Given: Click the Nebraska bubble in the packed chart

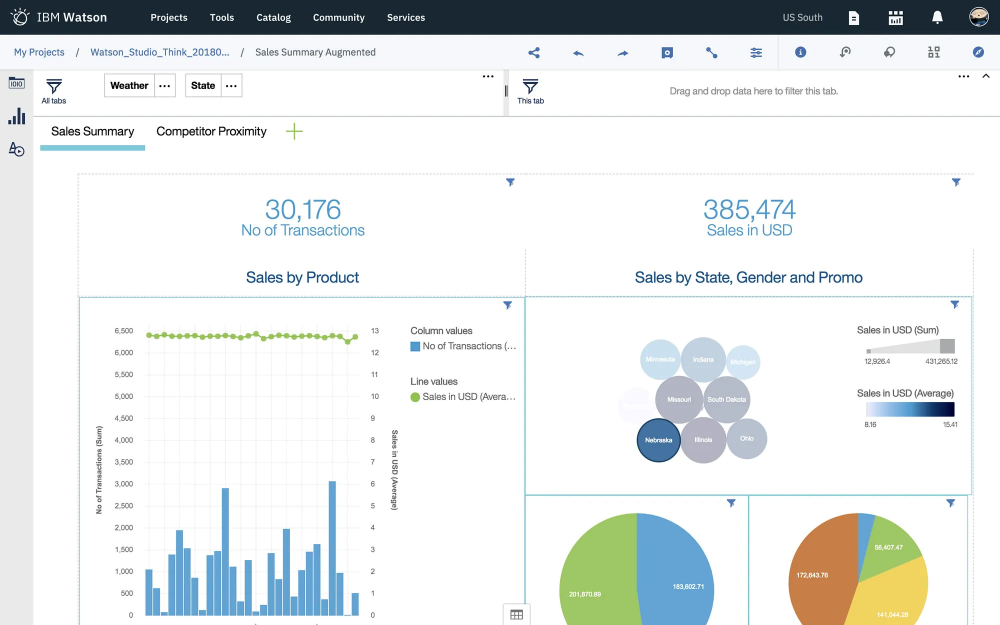Looking at the screenshot, I should click(x=658, y=439).
